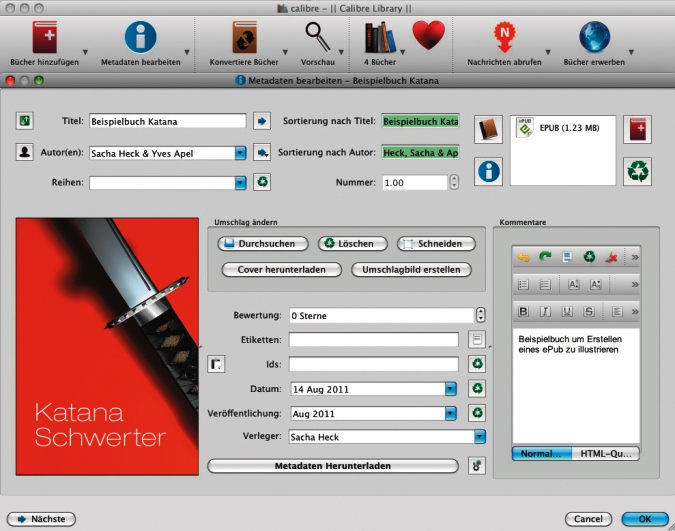Switch to Normal view tab
675x531 pixels.
pos(542,453)
